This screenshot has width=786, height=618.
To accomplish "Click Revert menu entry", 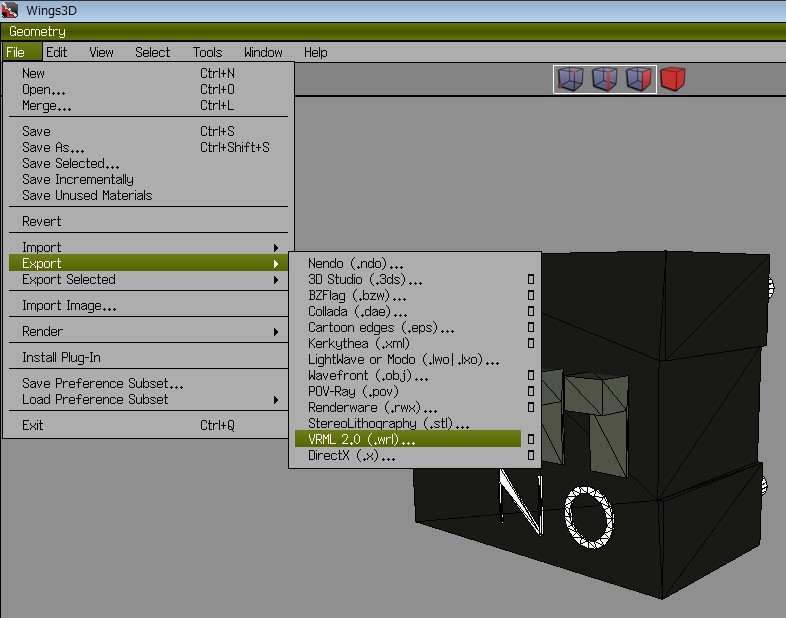I will pyautogui.click(x=148, y=222).
